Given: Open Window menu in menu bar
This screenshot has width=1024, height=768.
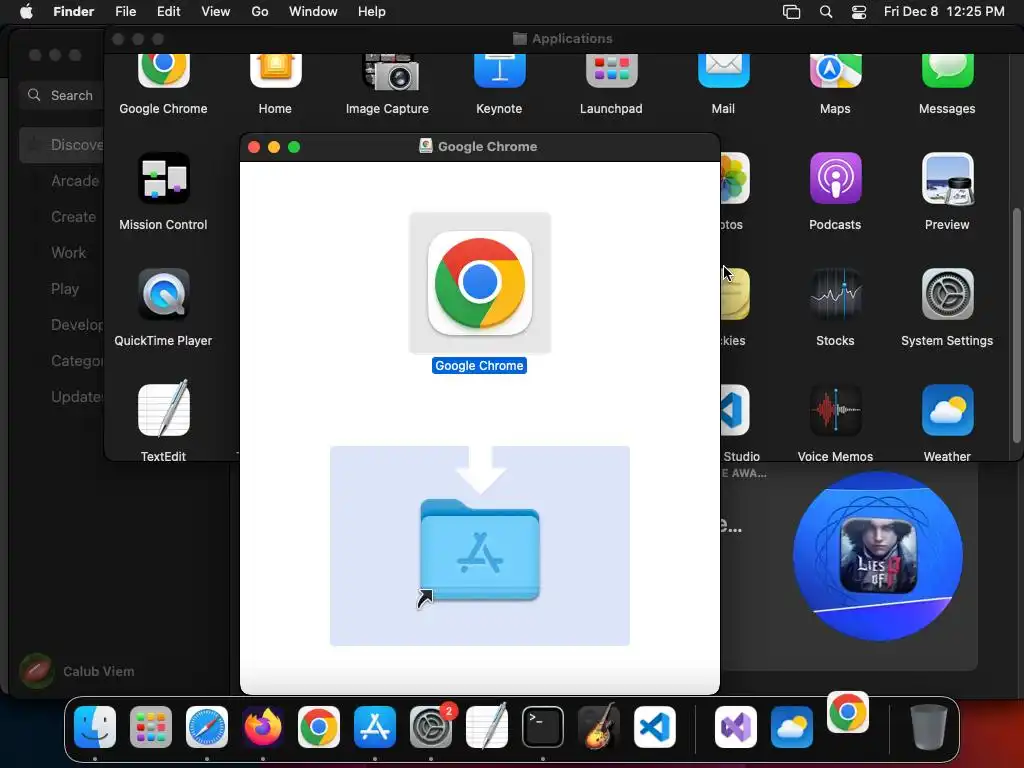Looking at the screenshot, I should pos(313,12).
